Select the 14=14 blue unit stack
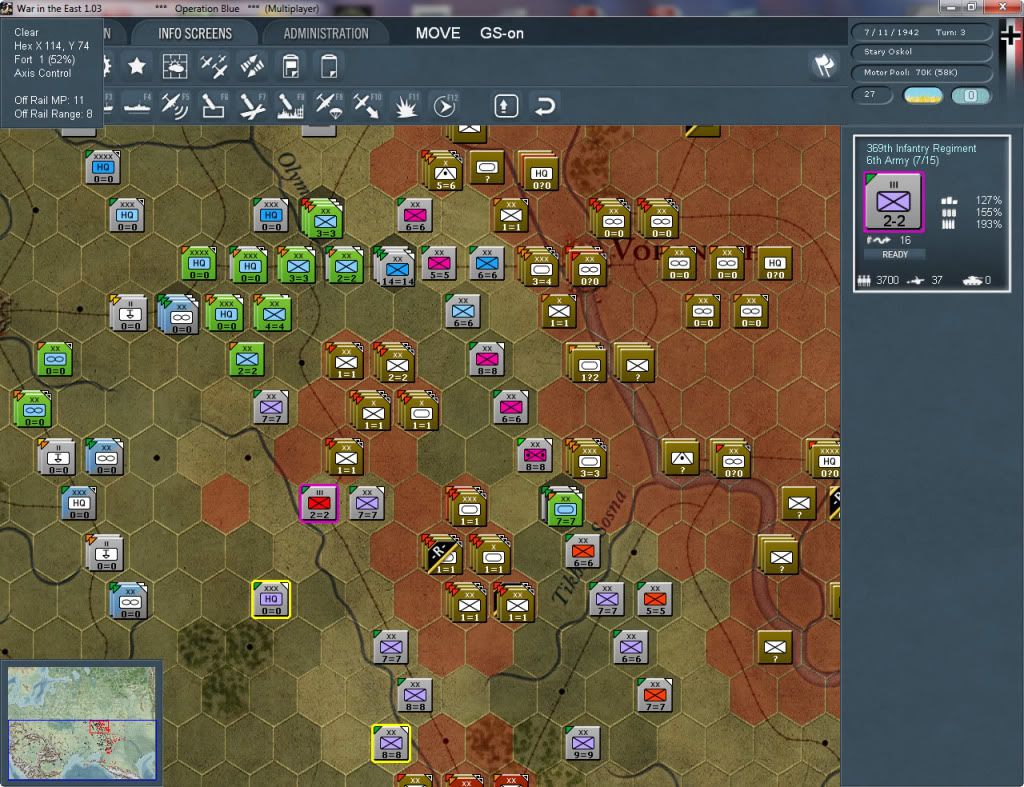This screenshot has height=787, width=1024. click(396, 266)
